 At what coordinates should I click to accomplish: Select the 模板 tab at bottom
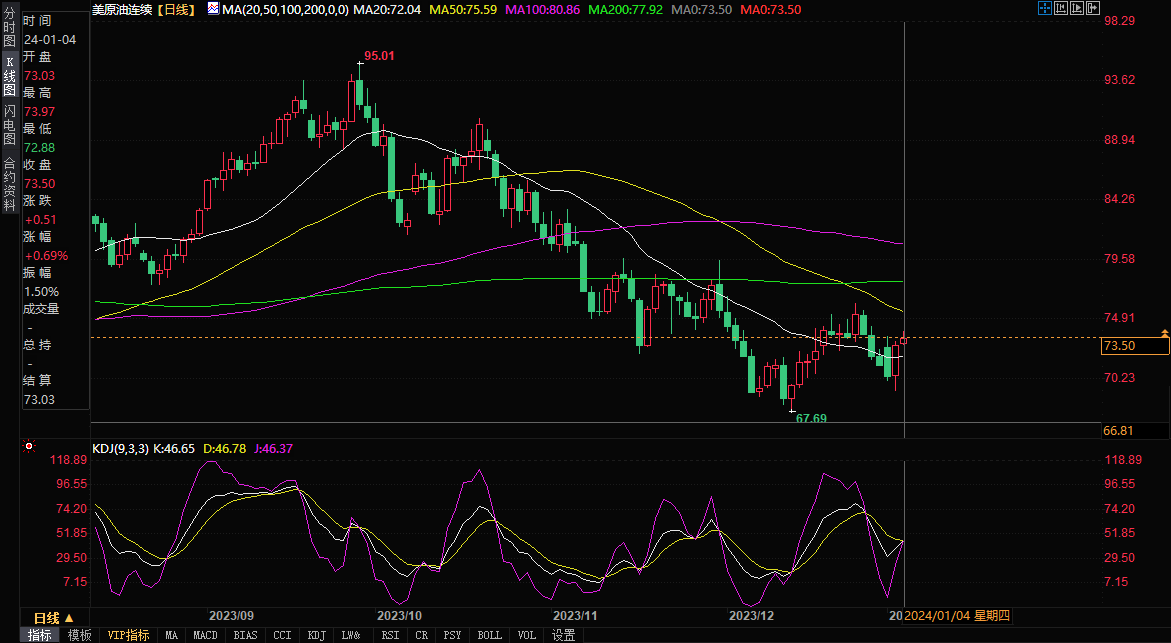(80, 635)
